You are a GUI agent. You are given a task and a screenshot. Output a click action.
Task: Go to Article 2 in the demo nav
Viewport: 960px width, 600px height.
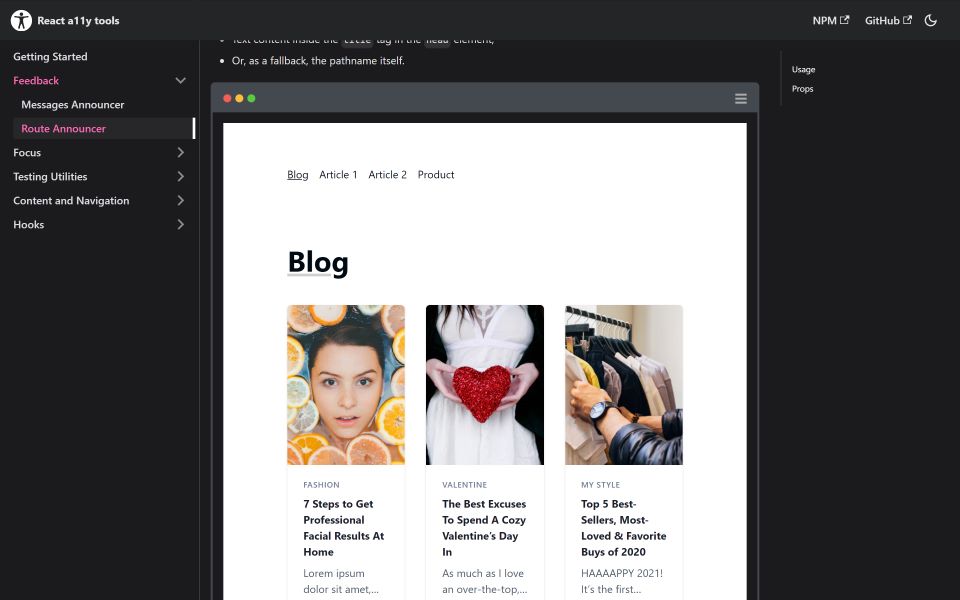pyautogui.click(x=388, y=174)
